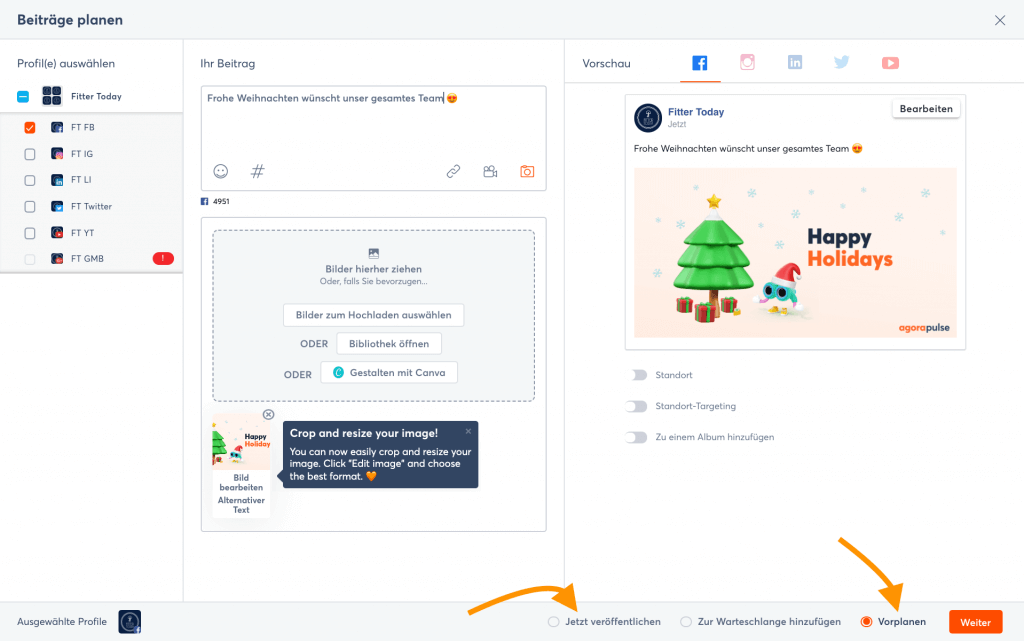Select Jetzt veröffentlichen radio option
This screenshot has height=641, width=1024.
point(554,621)
